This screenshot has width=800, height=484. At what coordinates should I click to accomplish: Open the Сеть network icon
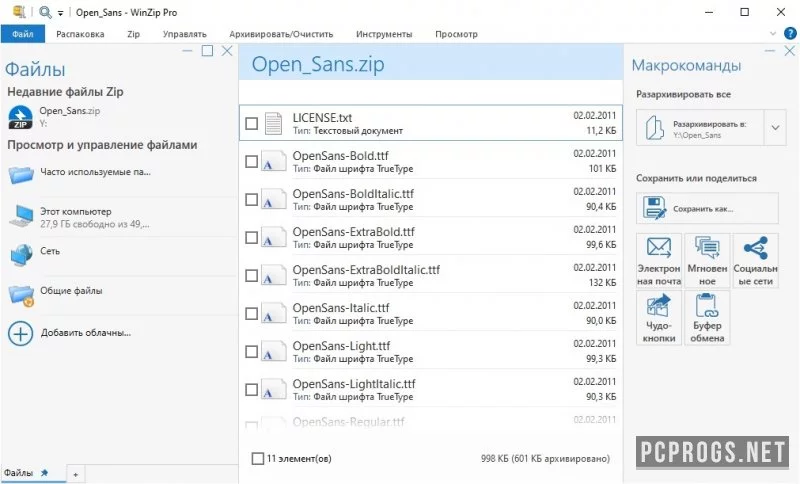point(21,254)
